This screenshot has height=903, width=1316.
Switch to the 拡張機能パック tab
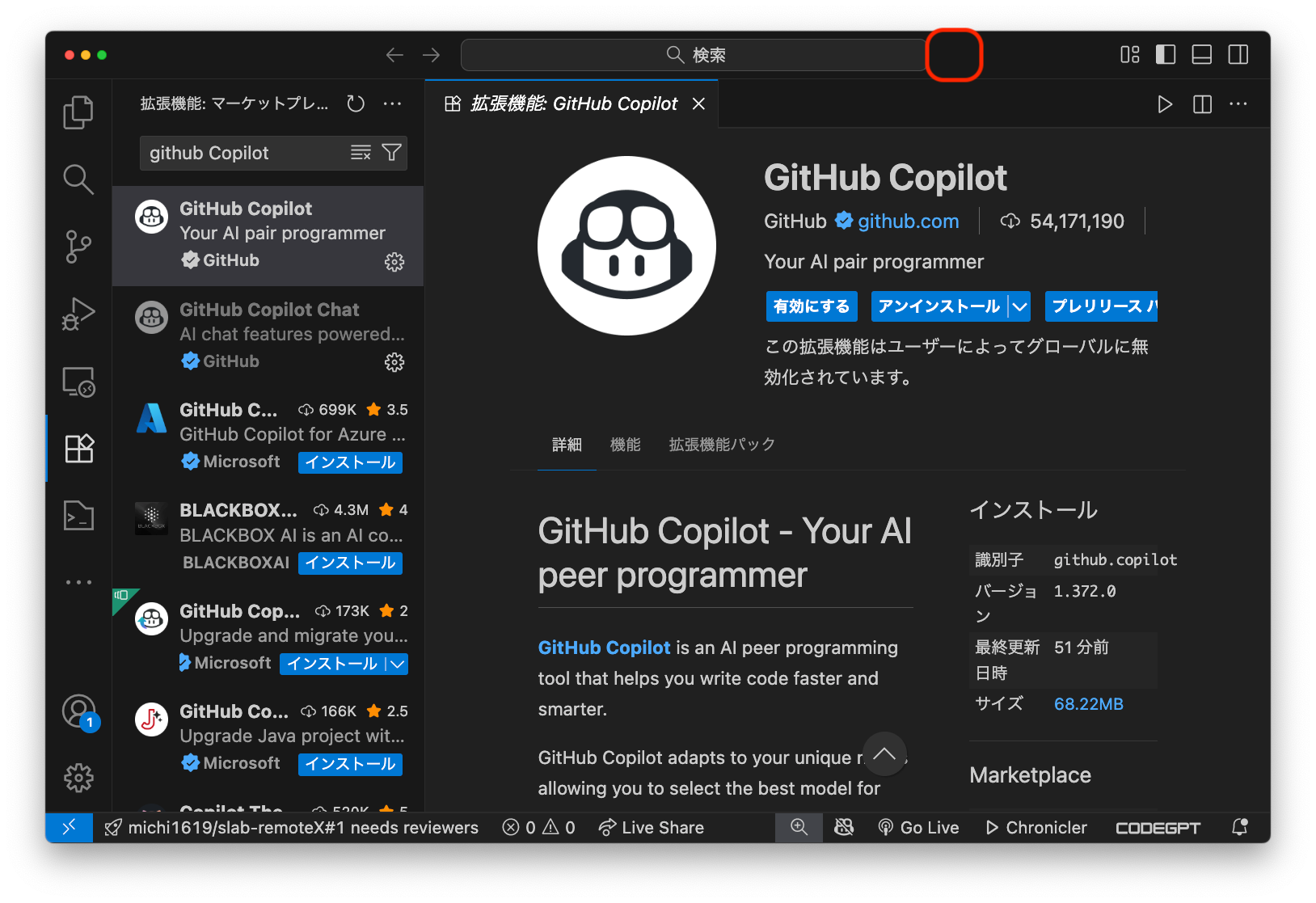coord(722,445)
